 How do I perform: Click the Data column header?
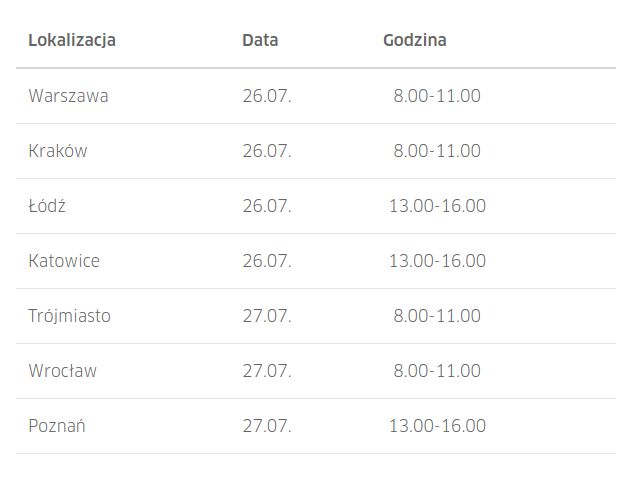[x=260, y=41]
